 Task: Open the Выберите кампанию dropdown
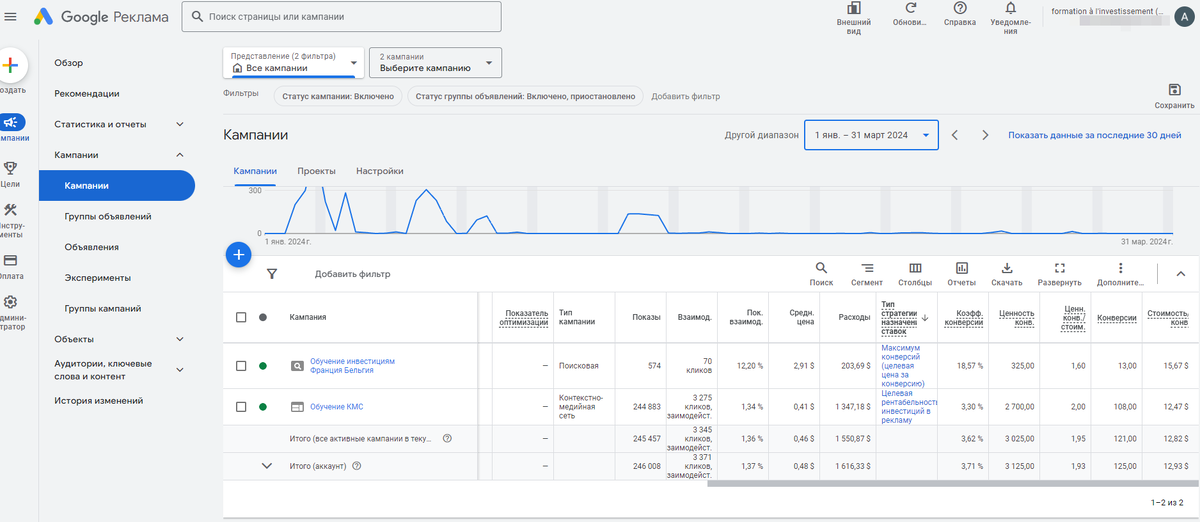tap(435, 62)
